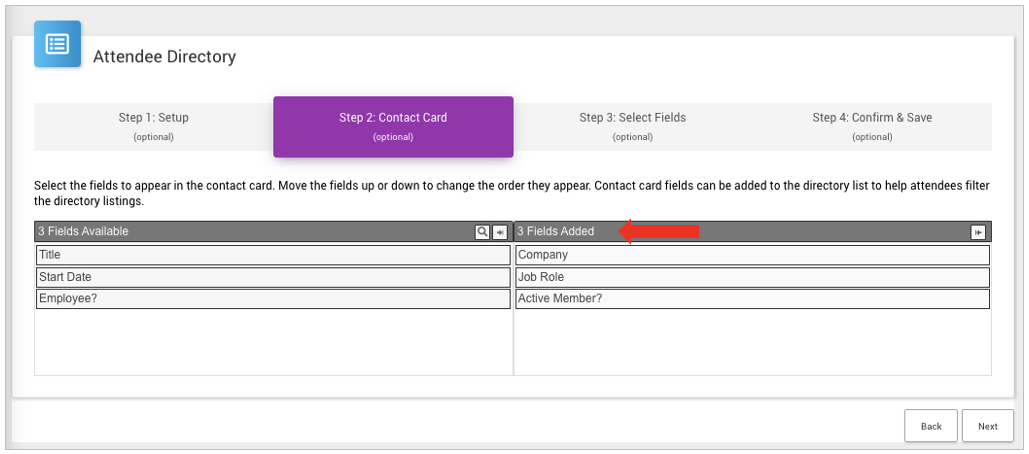Click the remove-all arrow icon in Fields Added

pos(978,232)
